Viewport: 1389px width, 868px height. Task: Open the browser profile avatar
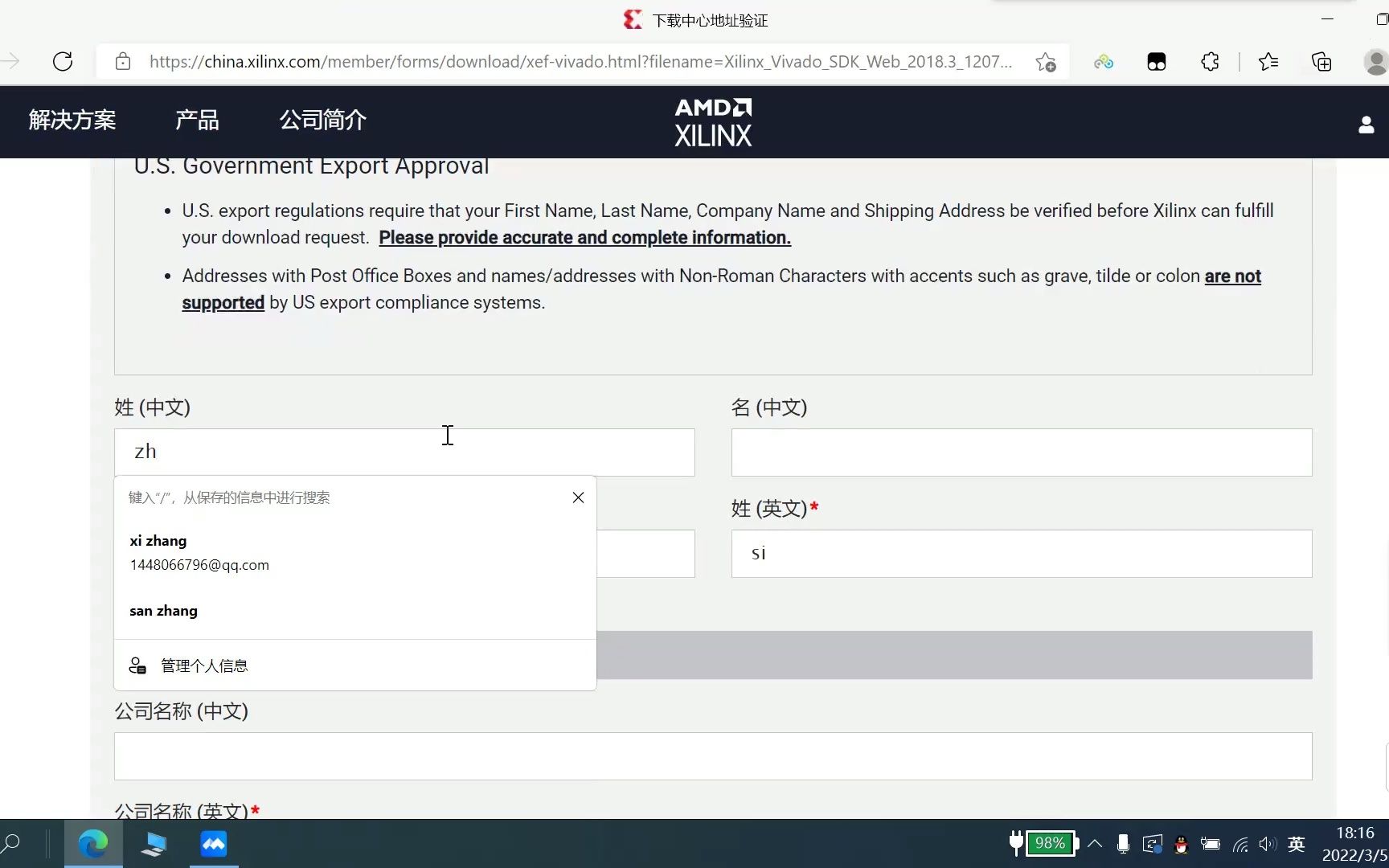(1376, 62)
